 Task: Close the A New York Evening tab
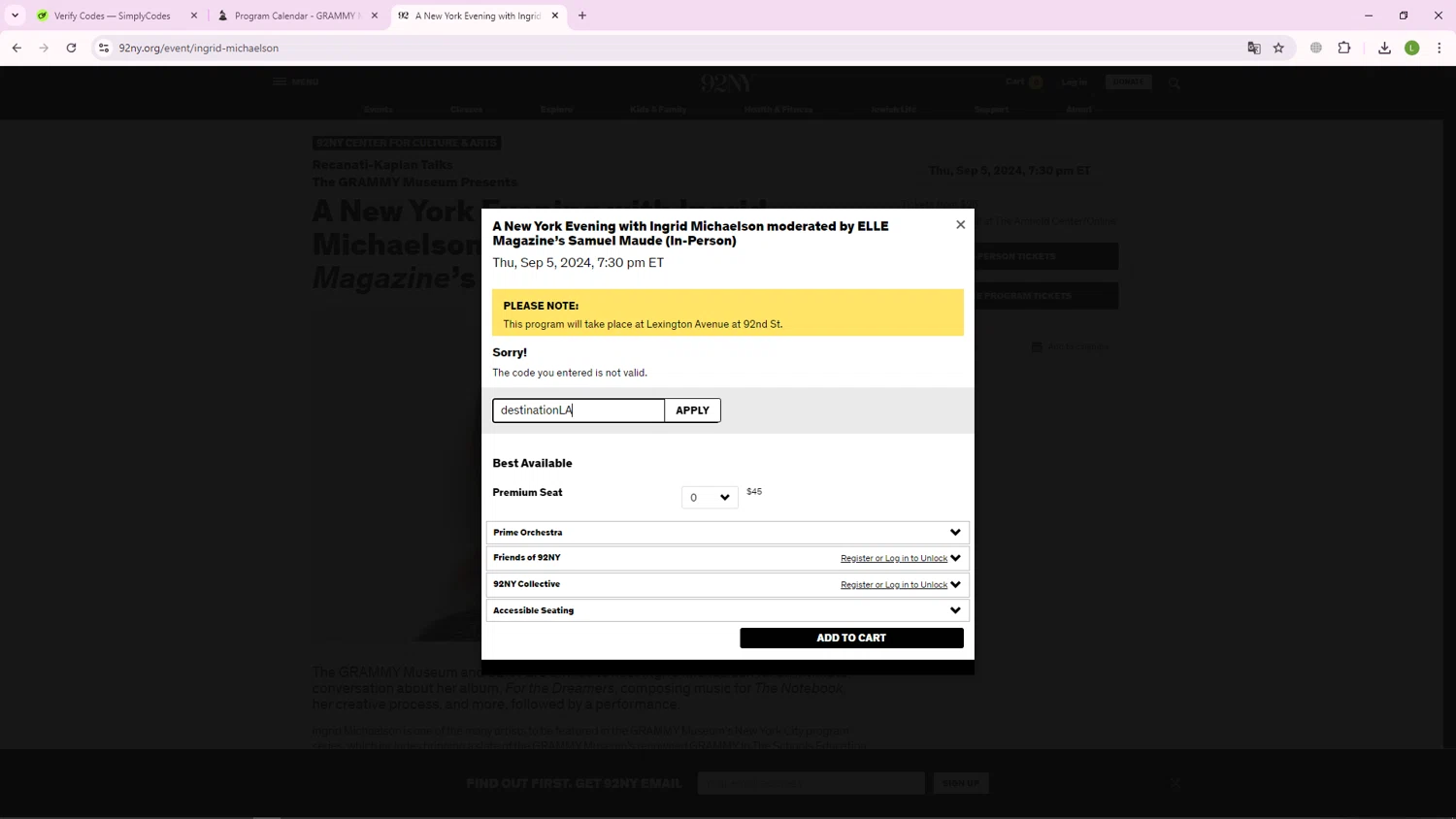[x=555, y=16]
